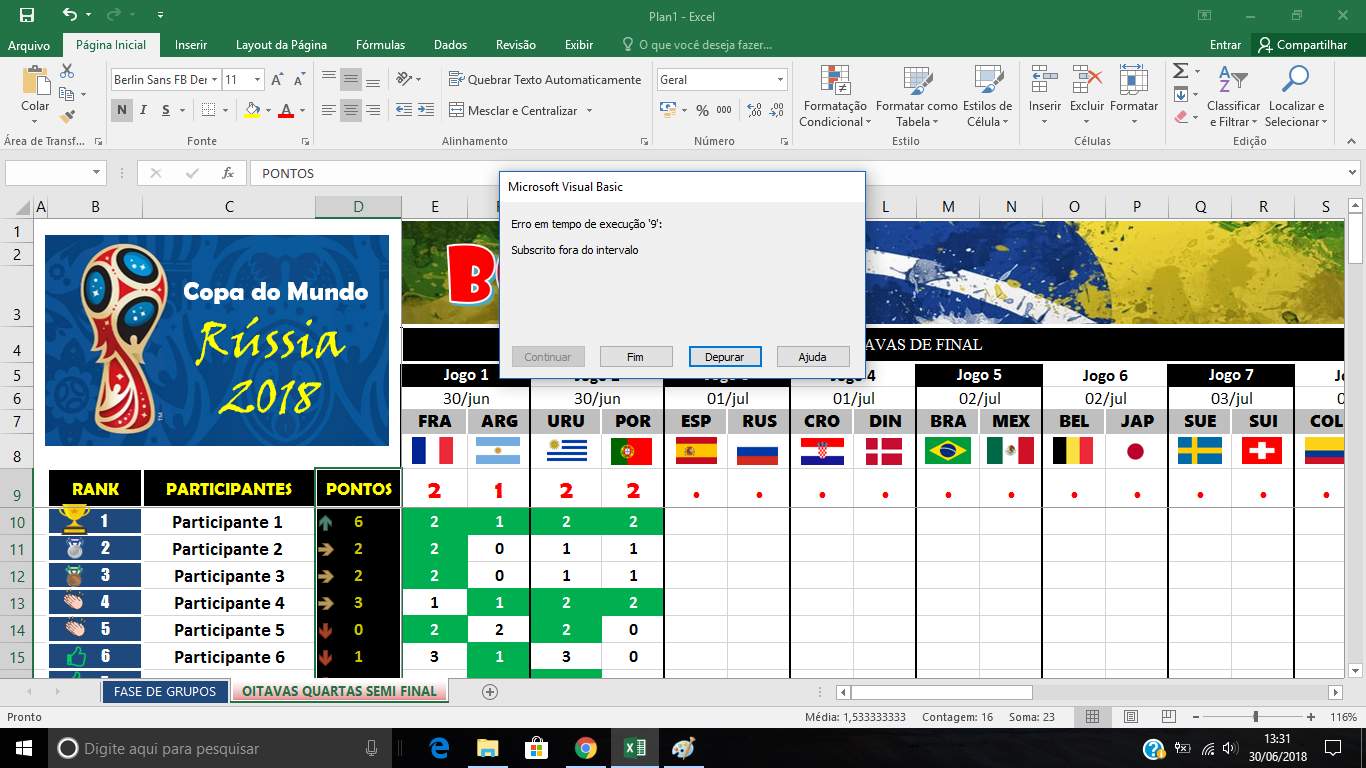Apply percent style with the % icon
The width and height of the screenshot is (1366, 768).
(702, 110)
